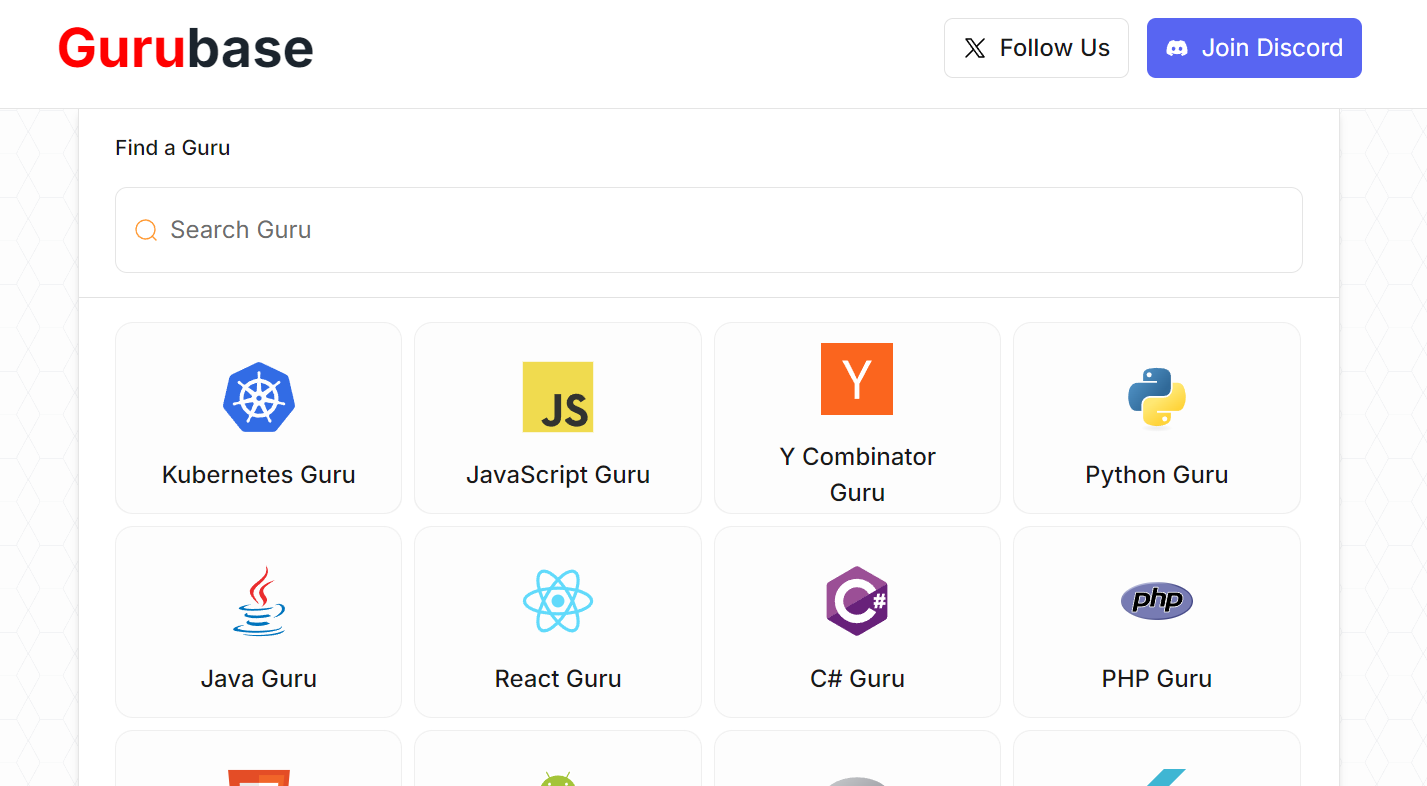Open the orange Y Combinator icon
The image size is (1427, 786).
point(857,379)
